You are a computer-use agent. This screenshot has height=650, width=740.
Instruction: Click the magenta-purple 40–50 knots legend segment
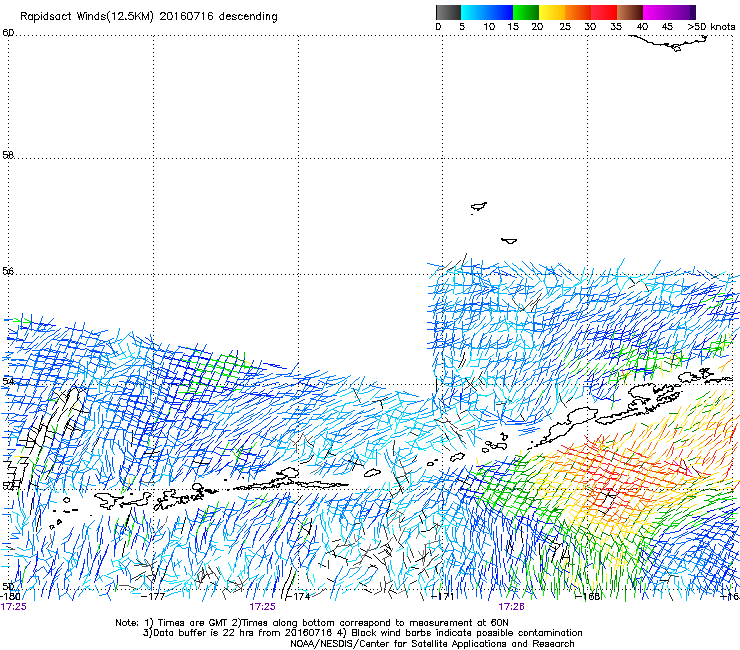[x=669, y=12]
